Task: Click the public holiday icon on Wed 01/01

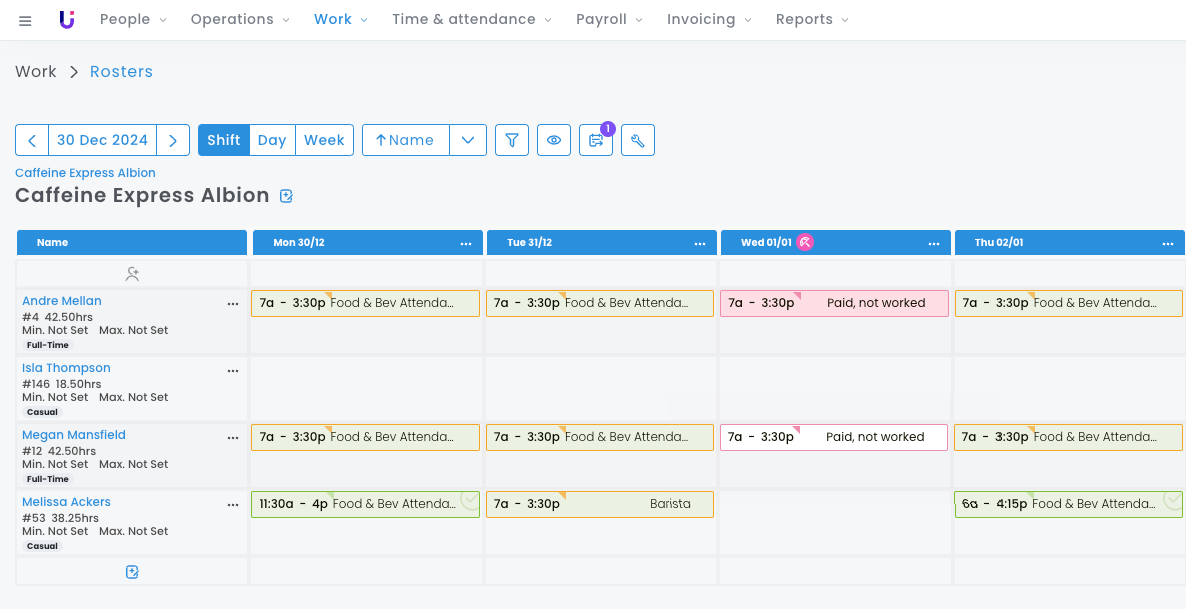Action: point(805,242)
